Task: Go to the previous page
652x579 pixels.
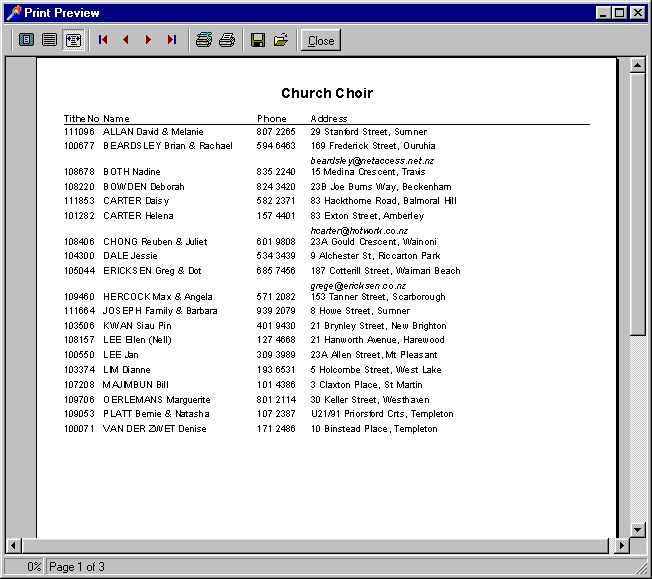Action: 126,40
